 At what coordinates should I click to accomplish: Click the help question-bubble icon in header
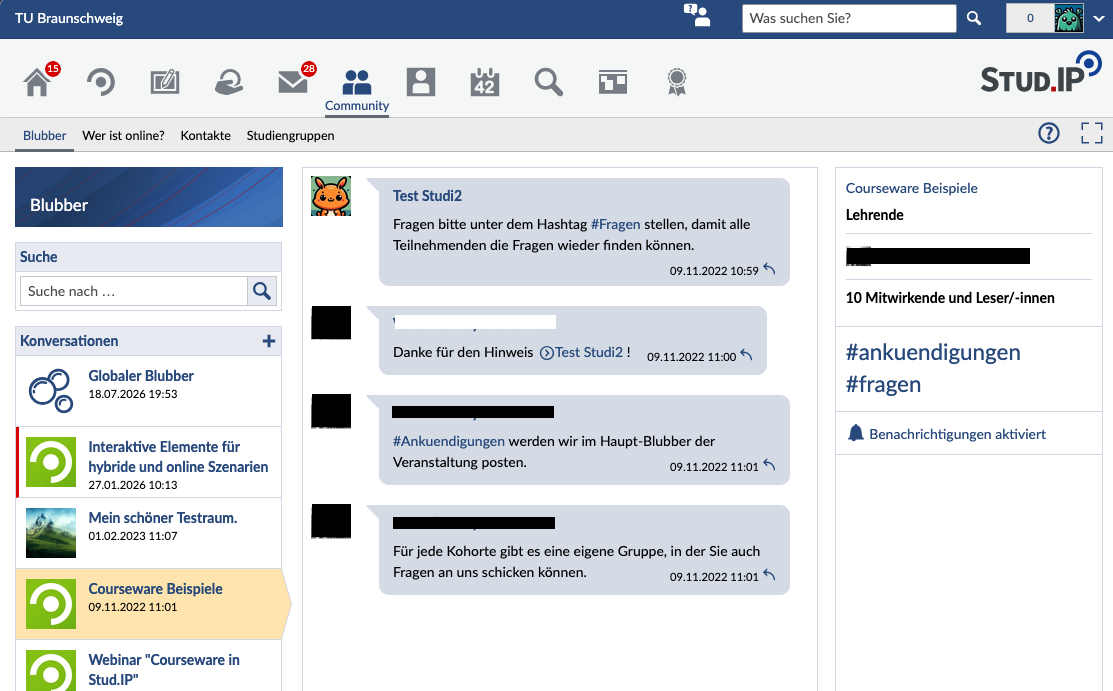(696, 16)
